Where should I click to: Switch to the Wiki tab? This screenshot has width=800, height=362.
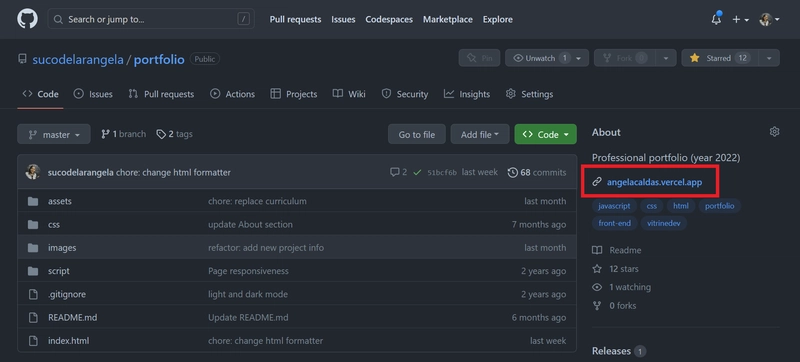(349, 94)
